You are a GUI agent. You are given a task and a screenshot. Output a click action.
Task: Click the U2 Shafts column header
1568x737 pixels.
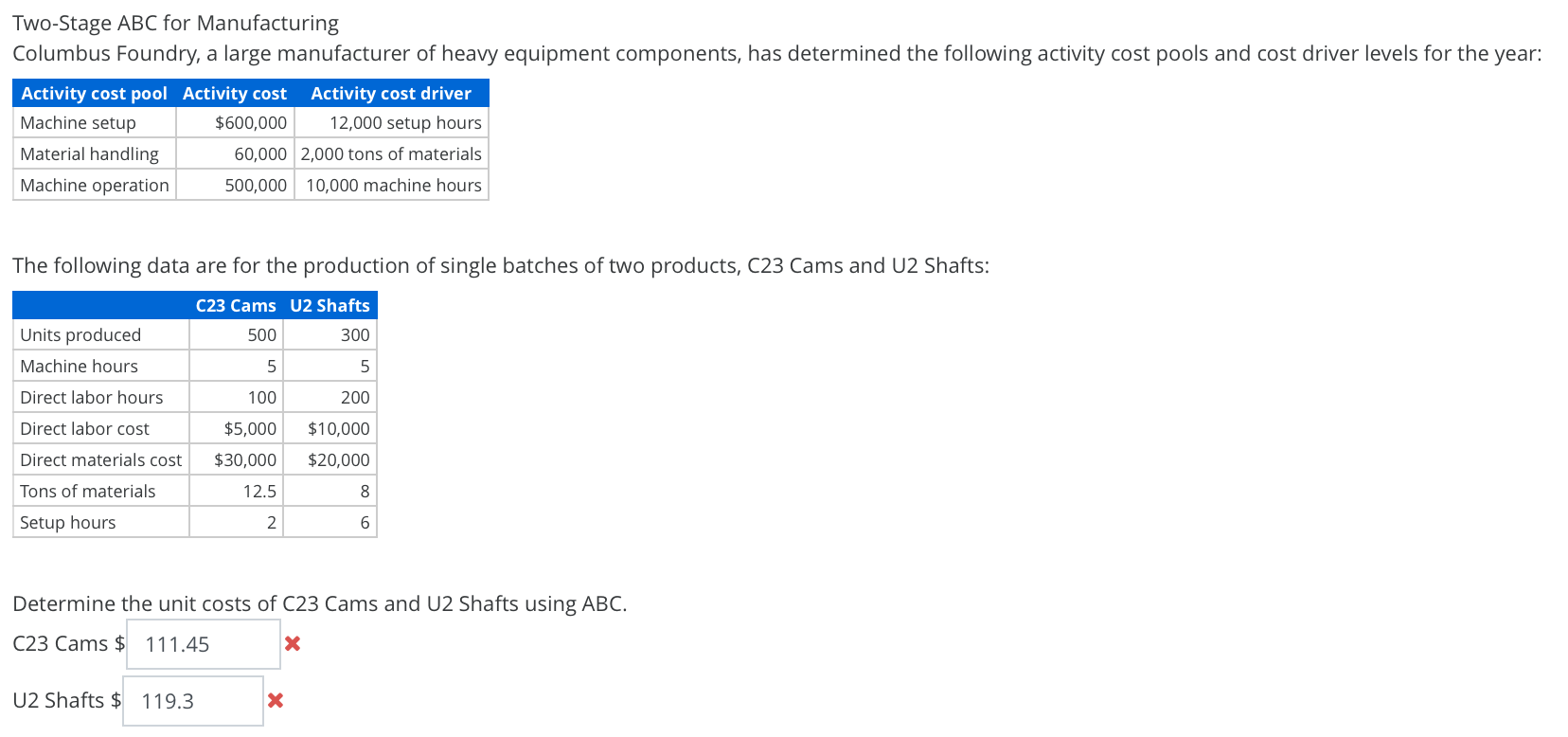pos(330,305)
